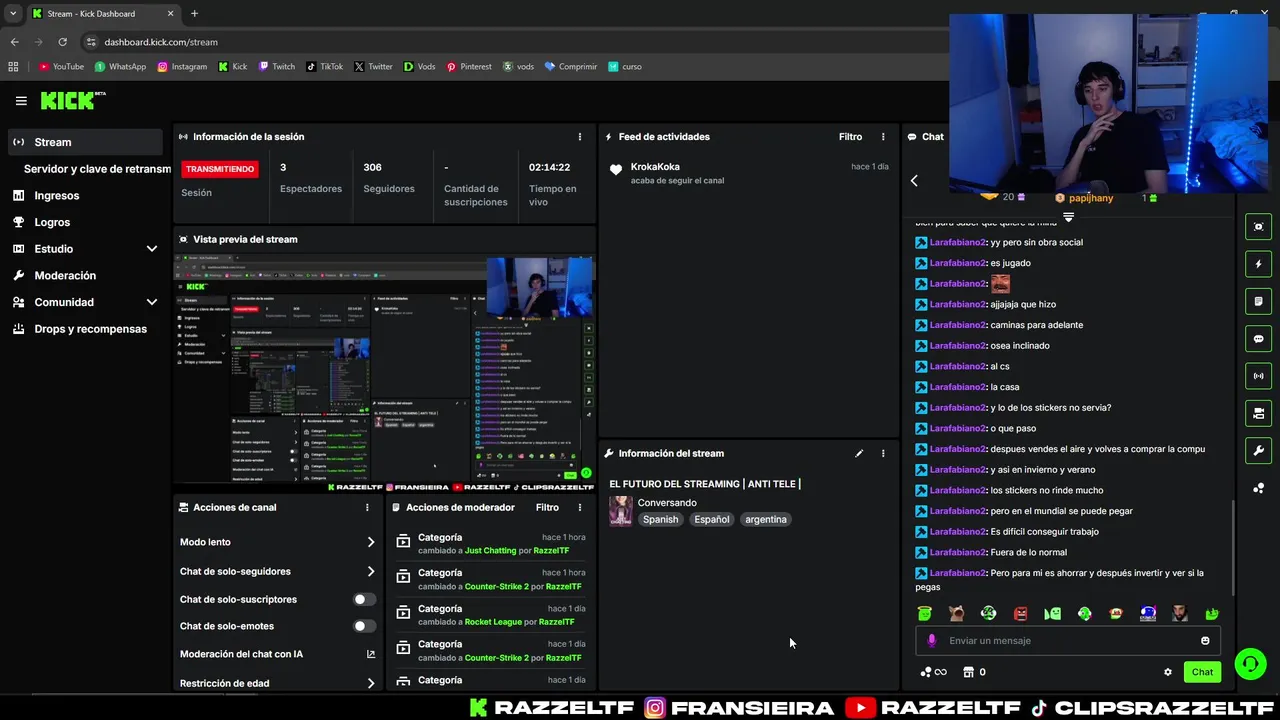Click the Conversando category thumbnail
Screen dimensions: 1280x720
click(x=621, y=511)
